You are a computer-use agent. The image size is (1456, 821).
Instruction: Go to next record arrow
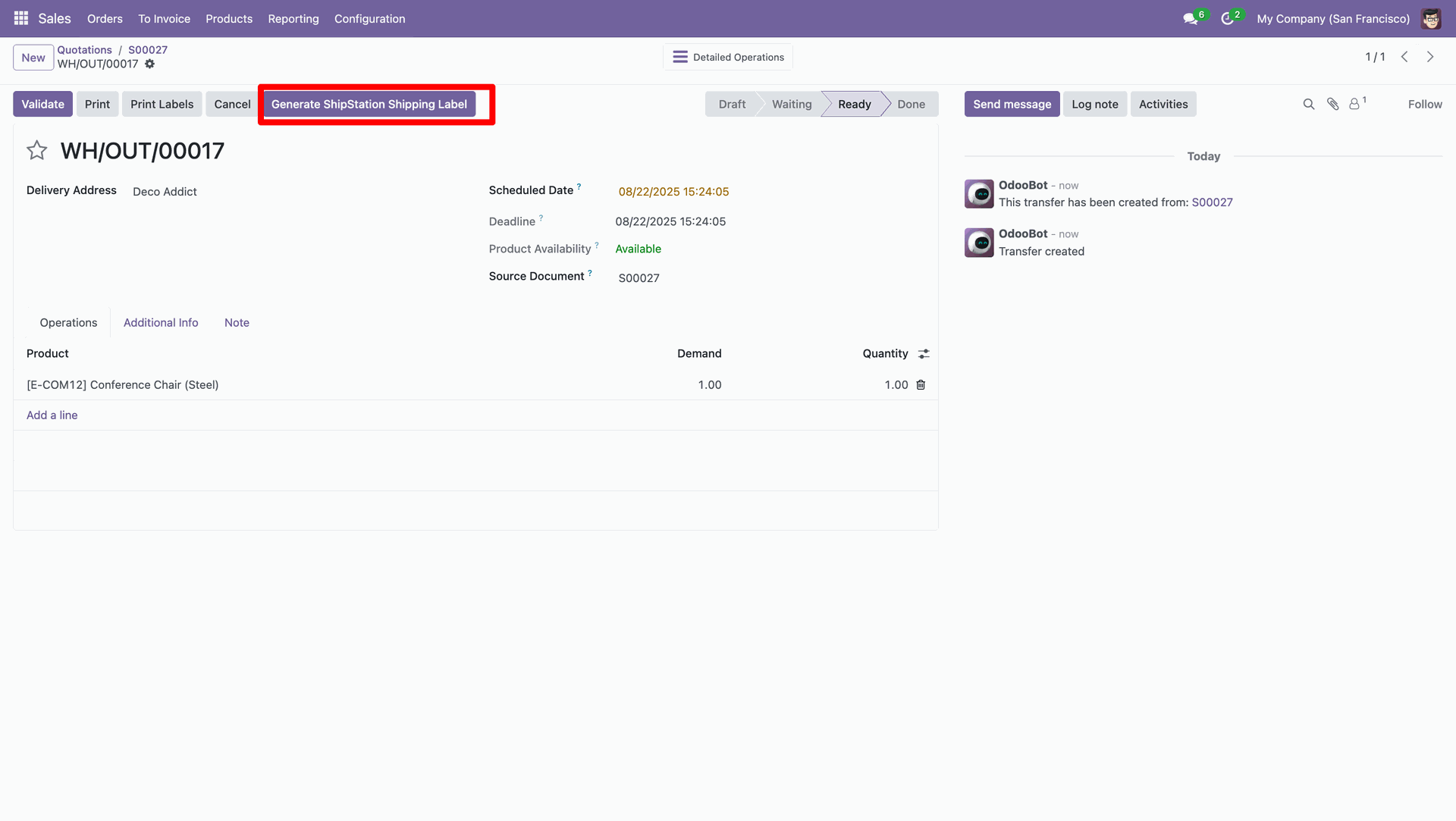[1430, 57]
